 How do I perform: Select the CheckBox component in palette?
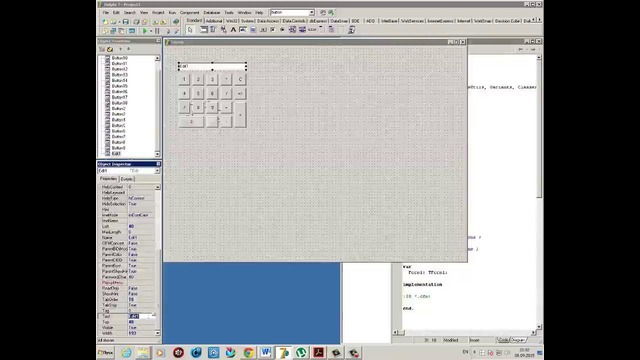(x=273, y=30)
